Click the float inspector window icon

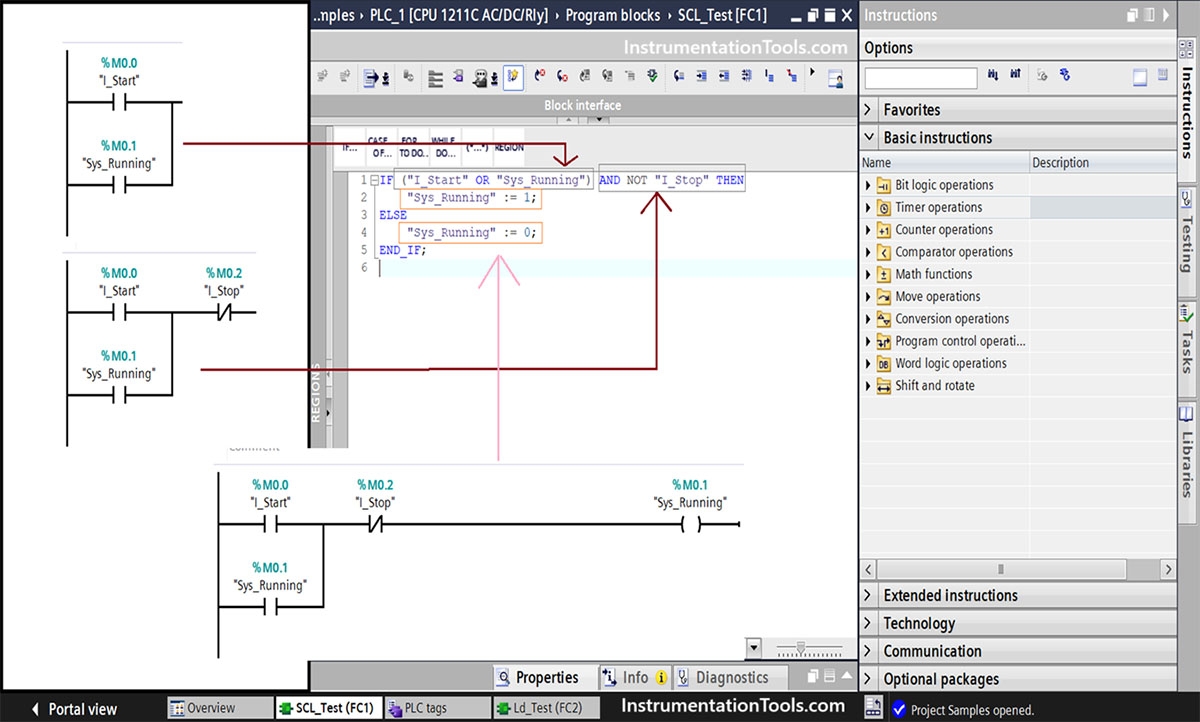coord(813,677)
